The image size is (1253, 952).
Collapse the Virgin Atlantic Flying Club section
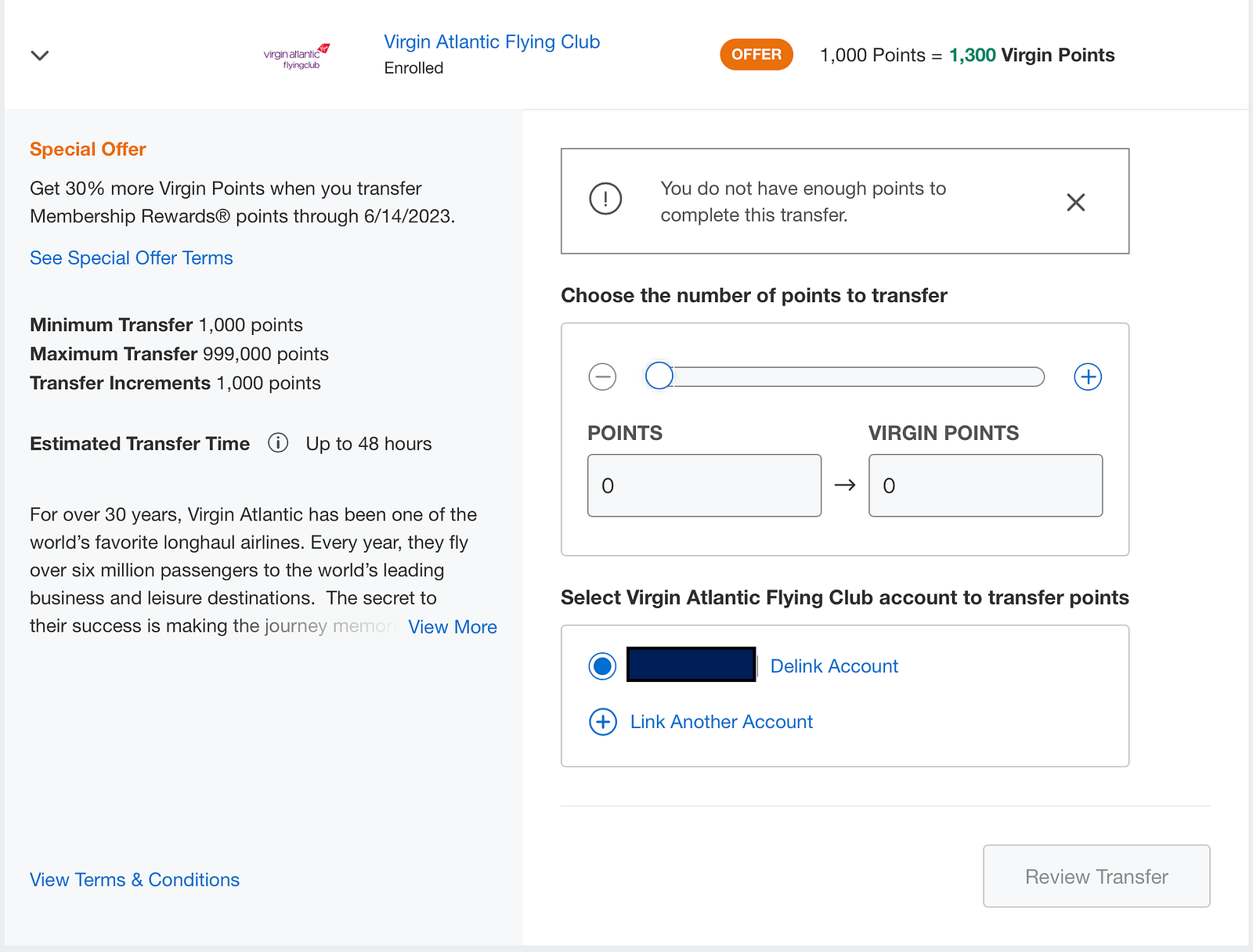pyautogui.click(x=40, y=55)
